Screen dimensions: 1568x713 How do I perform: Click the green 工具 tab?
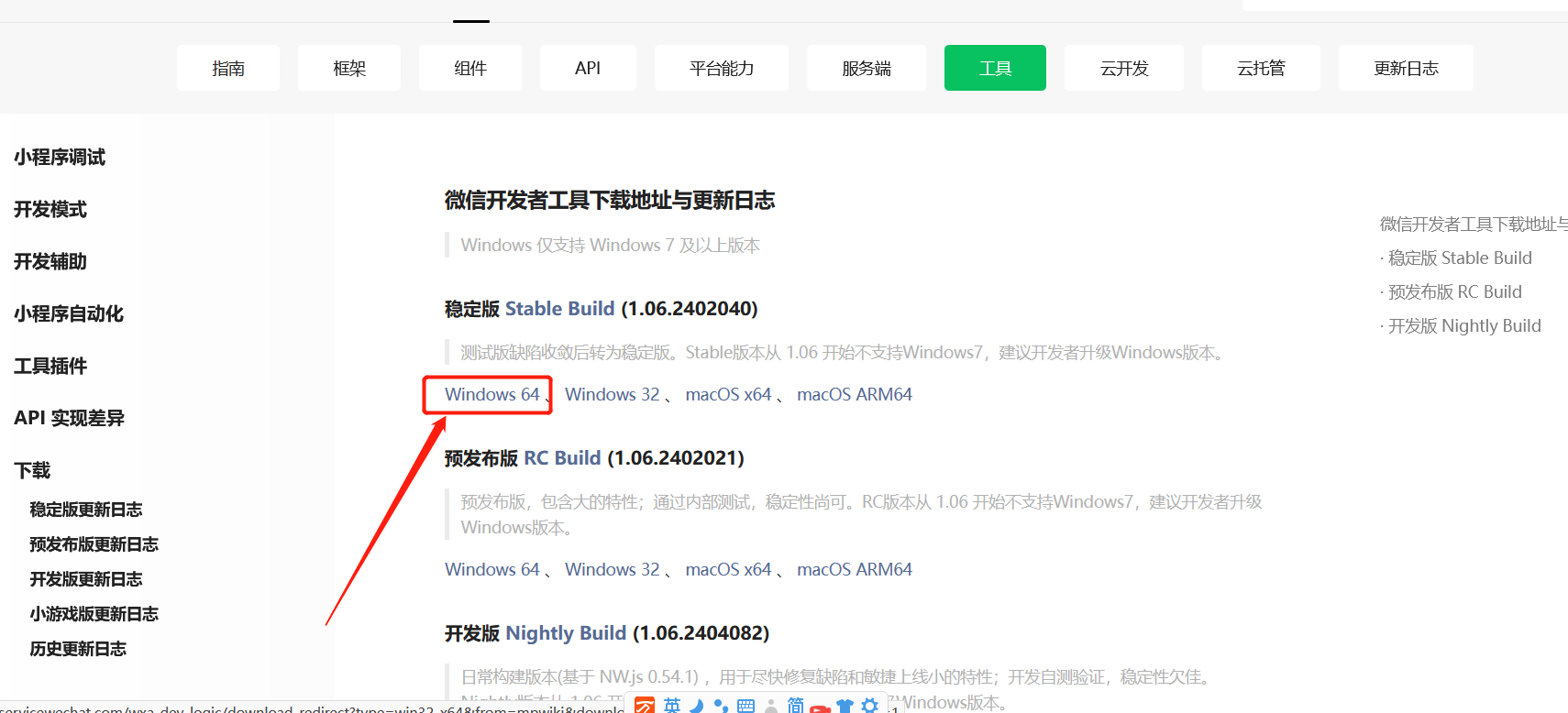(x=995, y=68)
